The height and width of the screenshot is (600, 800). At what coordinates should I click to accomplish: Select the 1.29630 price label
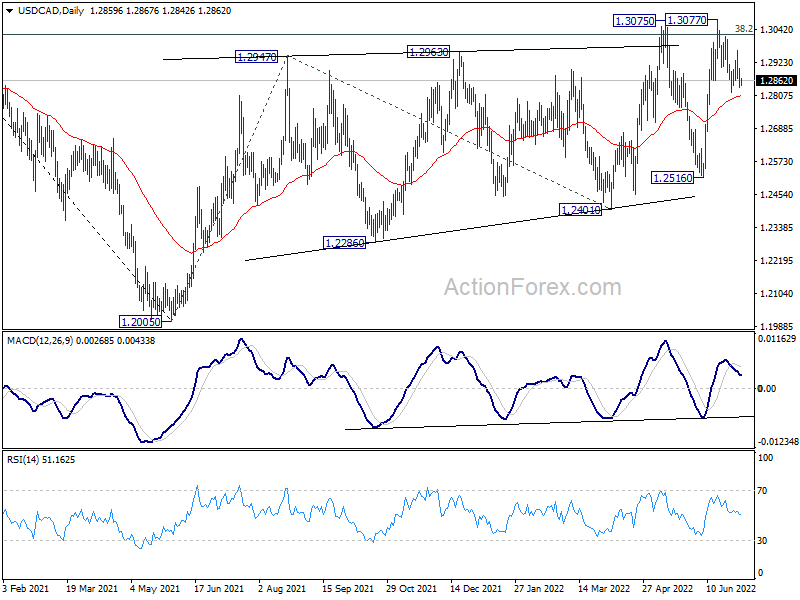coord(428,52)
